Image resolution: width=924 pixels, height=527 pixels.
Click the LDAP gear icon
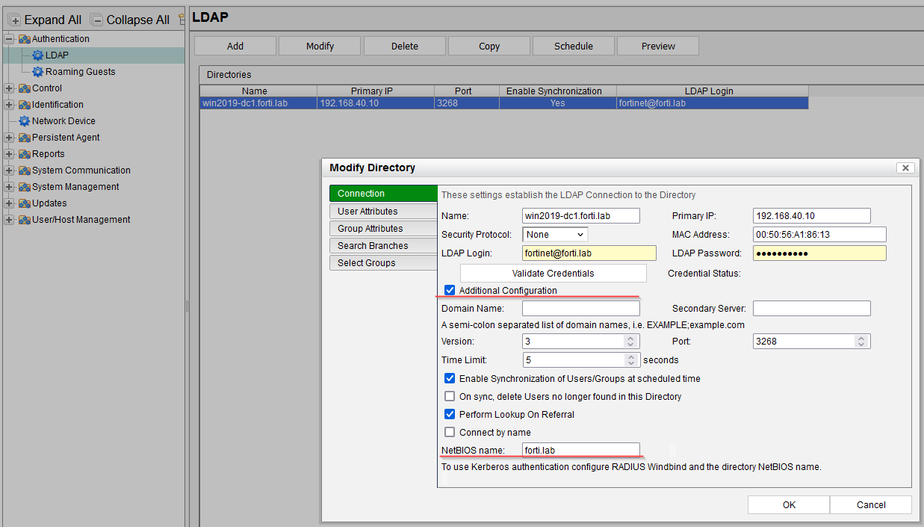[x=38, y=55]
